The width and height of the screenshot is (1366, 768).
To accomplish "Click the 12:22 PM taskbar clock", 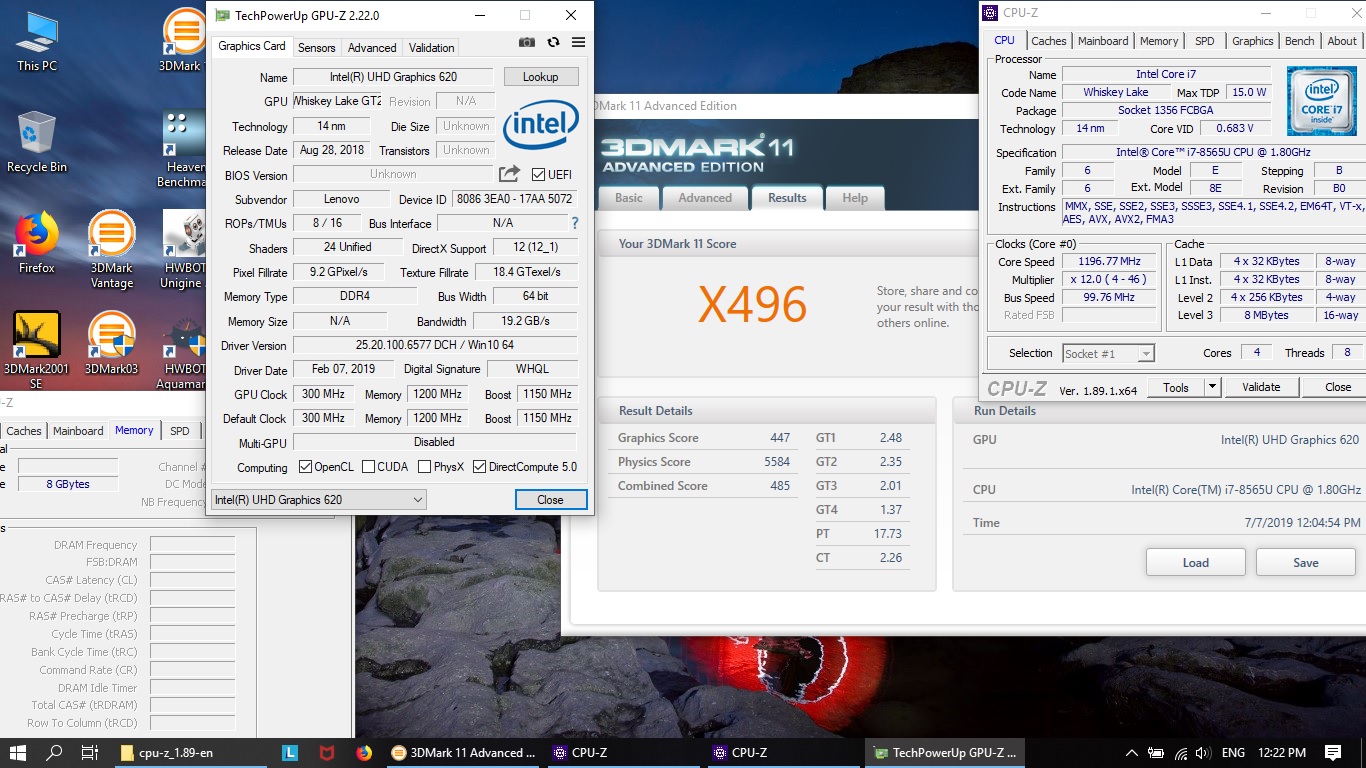I will (x=1282, y=753).
